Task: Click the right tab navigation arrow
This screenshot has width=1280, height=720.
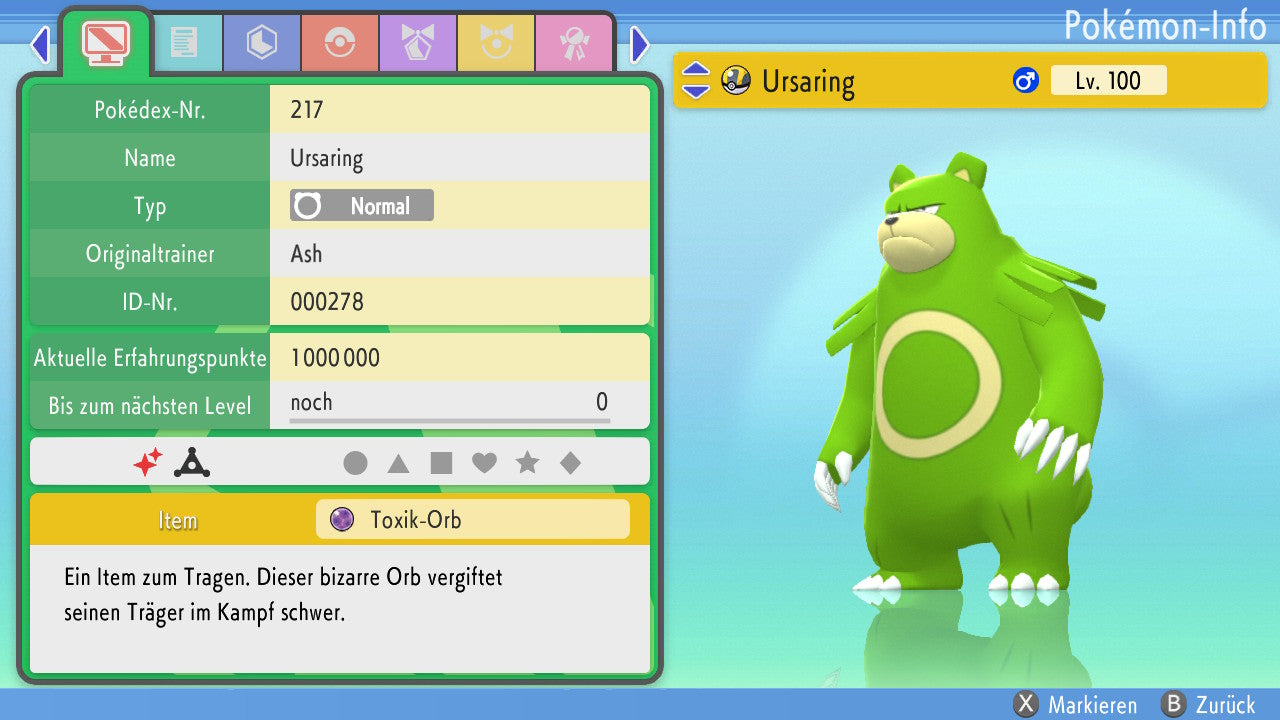Action: coord(640,45)
